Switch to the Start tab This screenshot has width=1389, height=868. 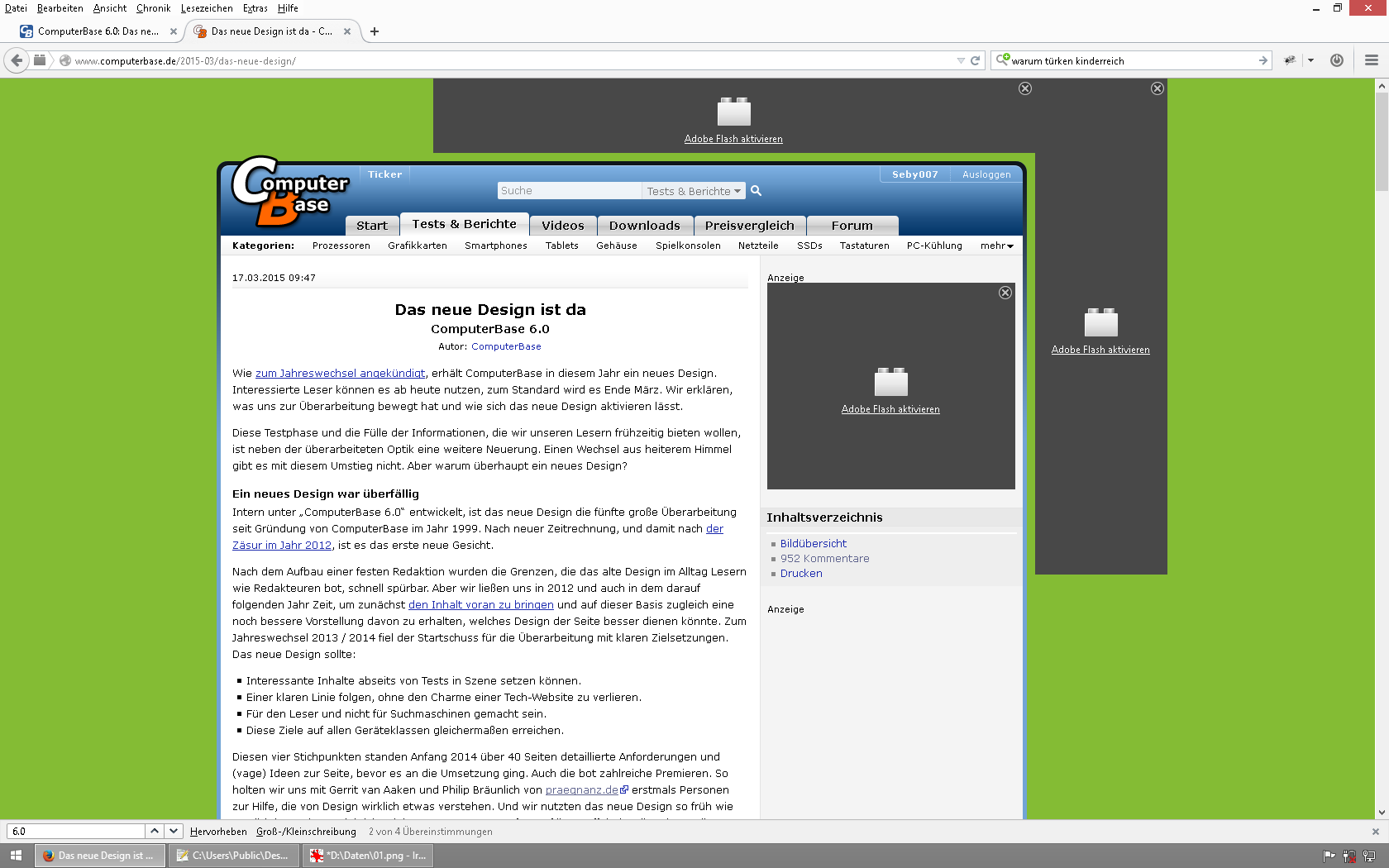click(x=372, y=226)
